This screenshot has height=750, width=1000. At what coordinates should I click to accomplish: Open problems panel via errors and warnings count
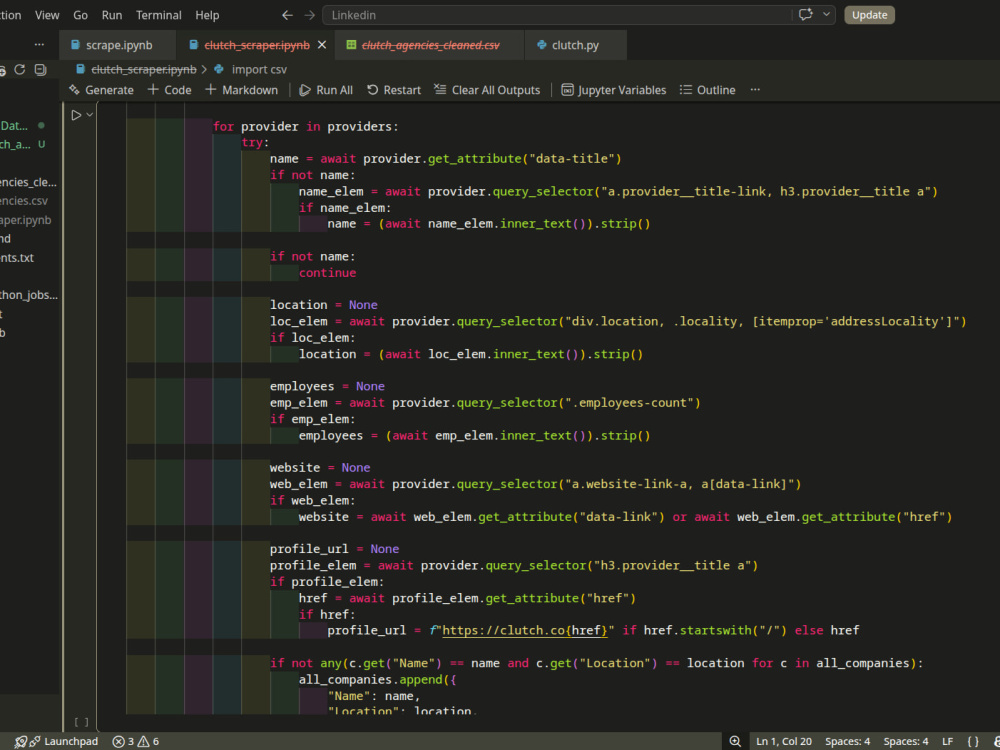click(x=136, y=741)
